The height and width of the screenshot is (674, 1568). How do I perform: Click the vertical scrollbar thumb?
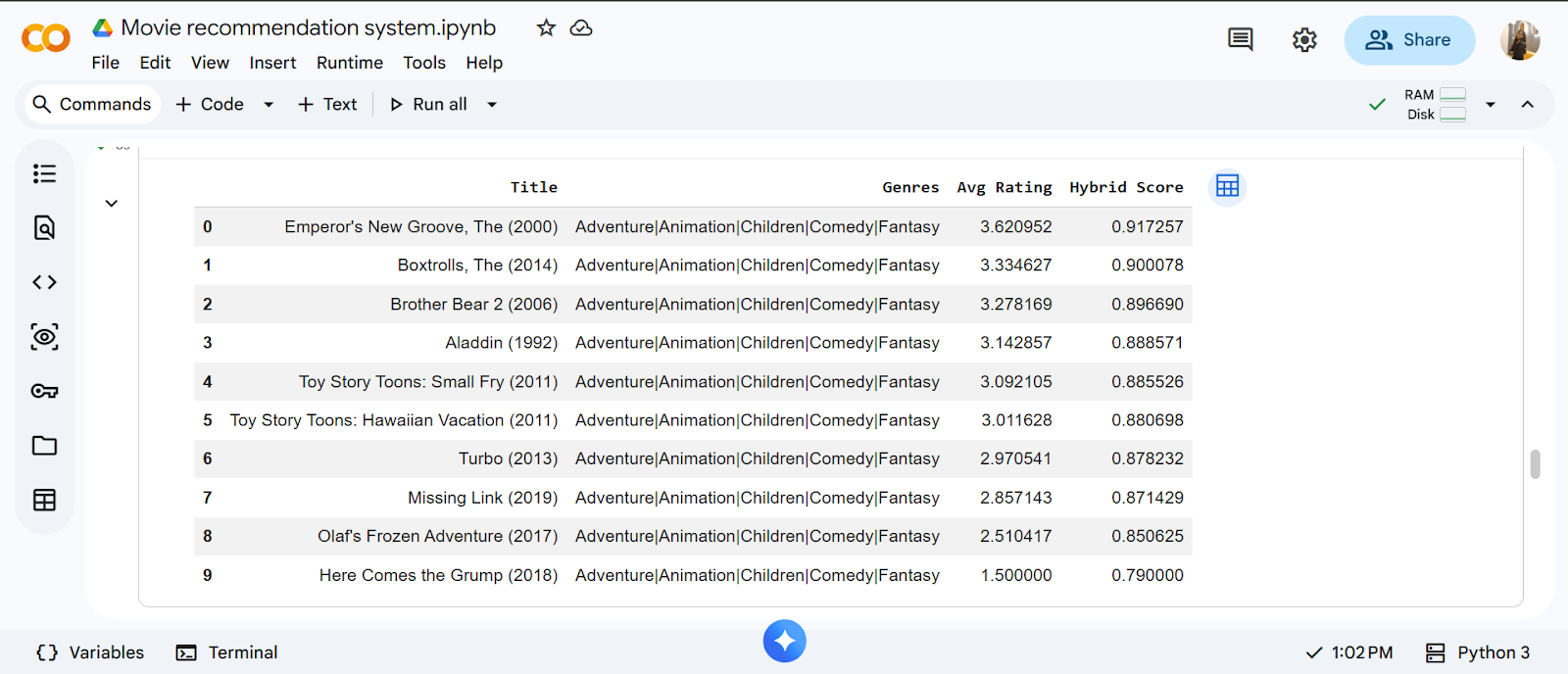[1535, 464]
